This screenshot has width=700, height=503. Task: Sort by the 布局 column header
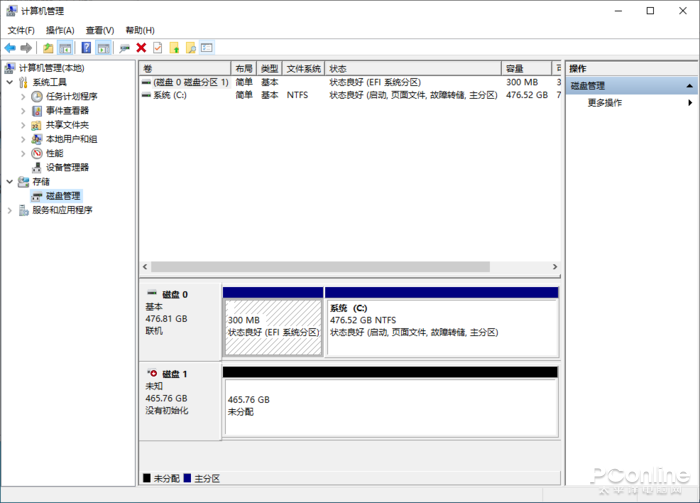coord(244,69)
